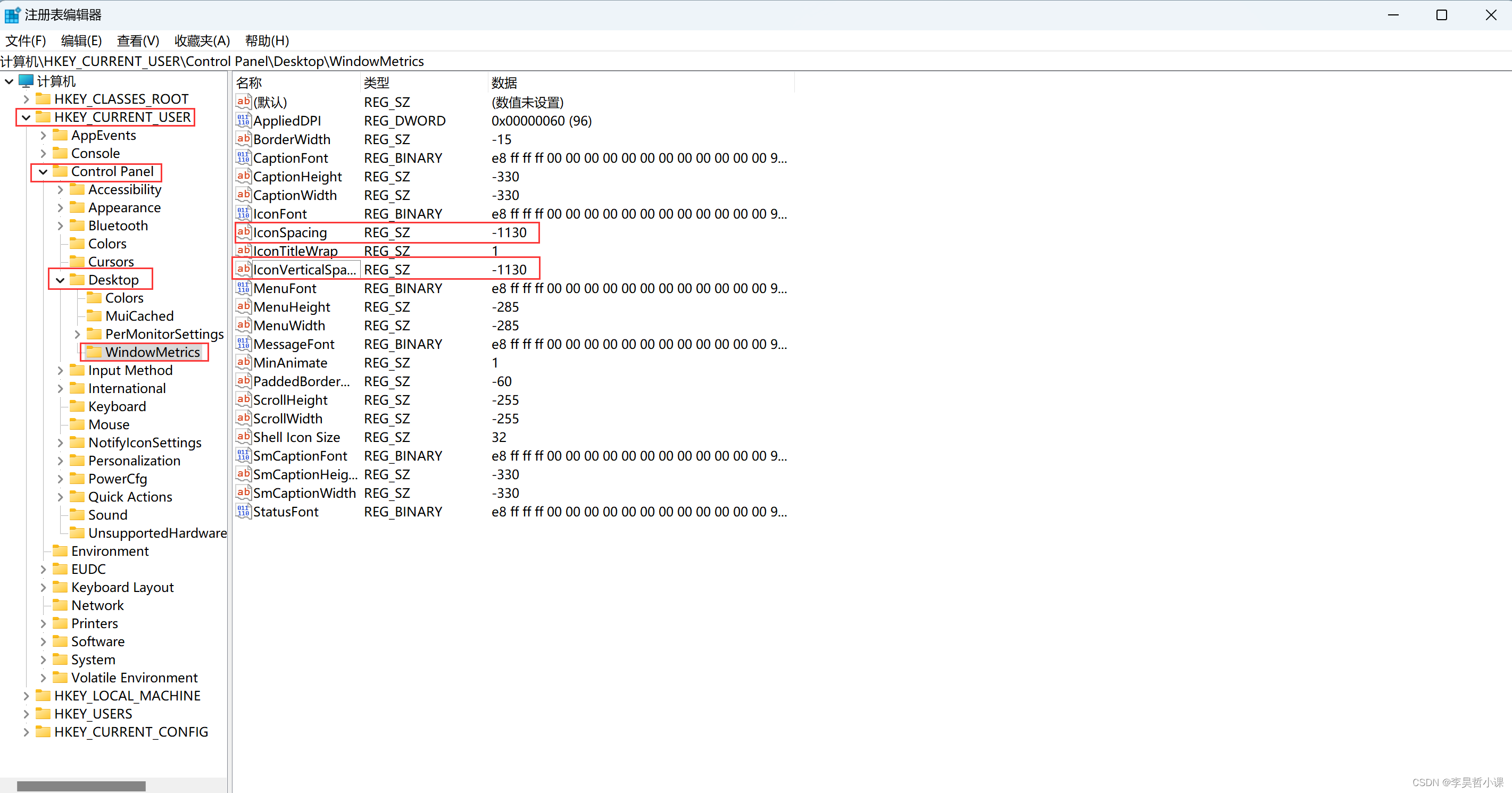1512x793 pixels.
Task: Click the CaptionFont binary value icon
Action: pyautogui.click(x=243, y=158)
